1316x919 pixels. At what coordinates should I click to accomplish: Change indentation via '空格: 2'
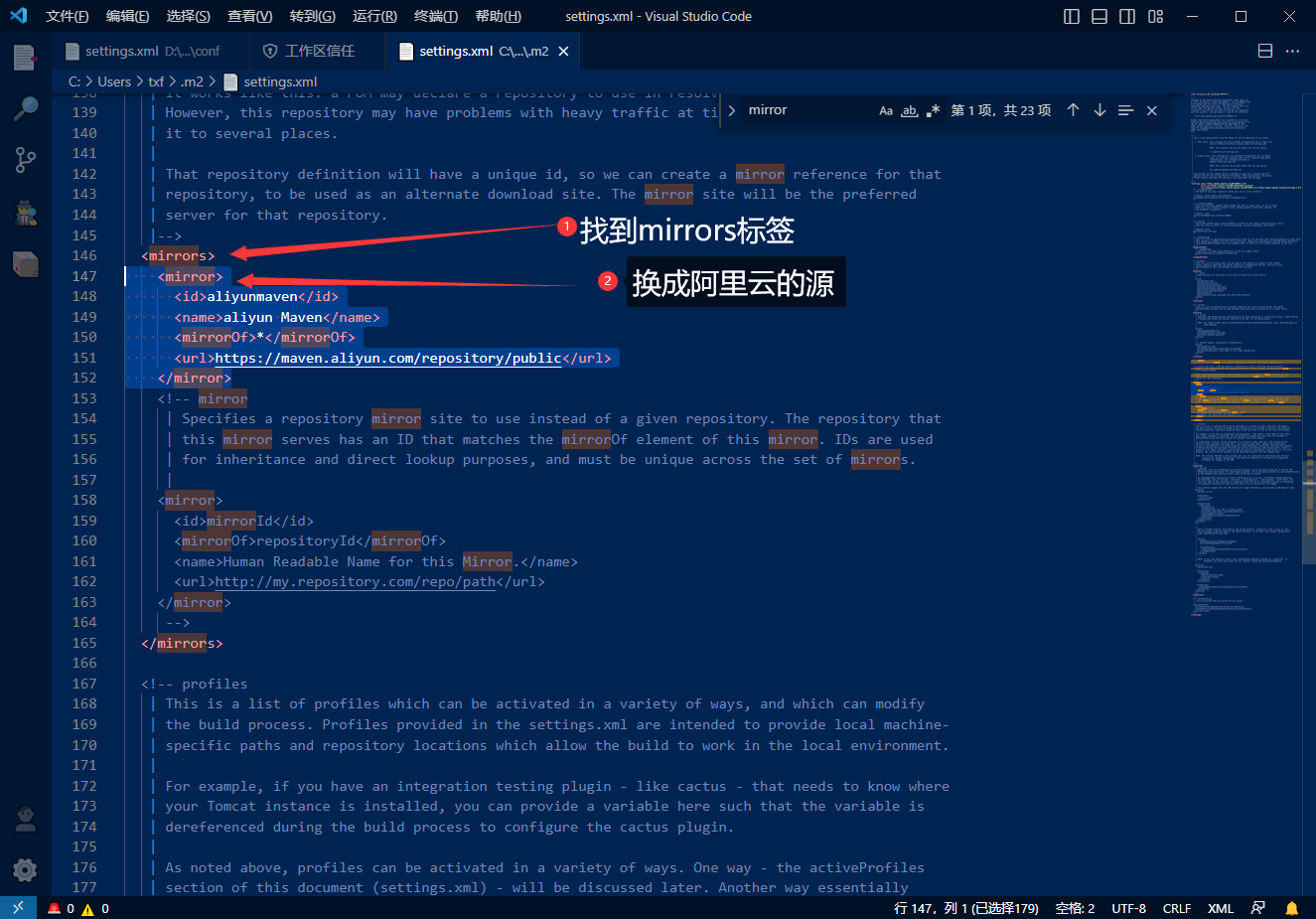(x=1075, y=908)
